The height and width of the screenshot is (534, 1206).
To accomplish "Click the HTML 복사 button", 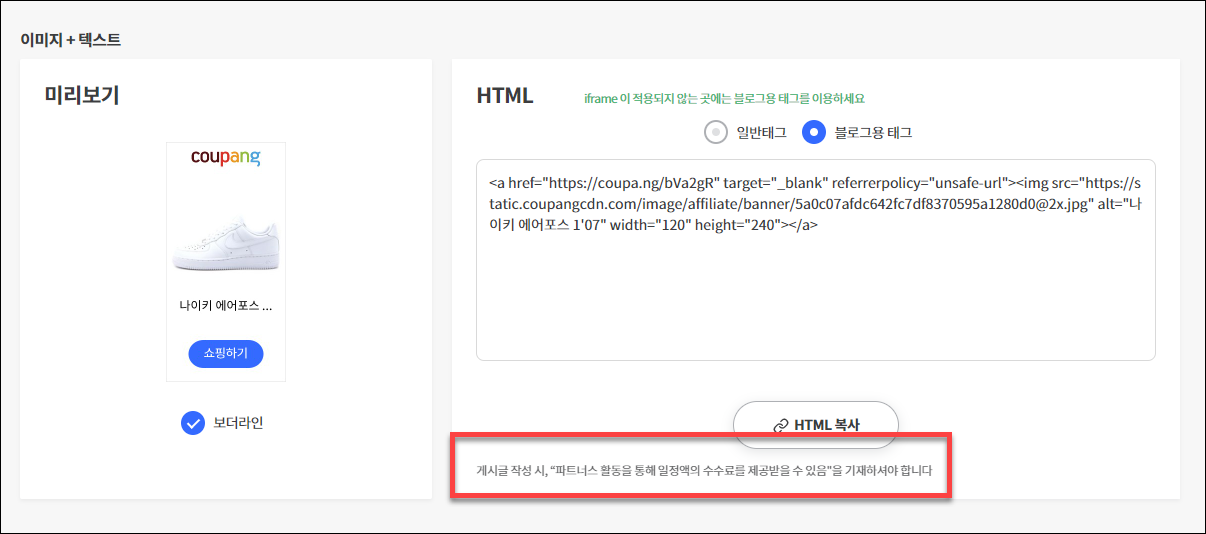I will click(816, 425).
